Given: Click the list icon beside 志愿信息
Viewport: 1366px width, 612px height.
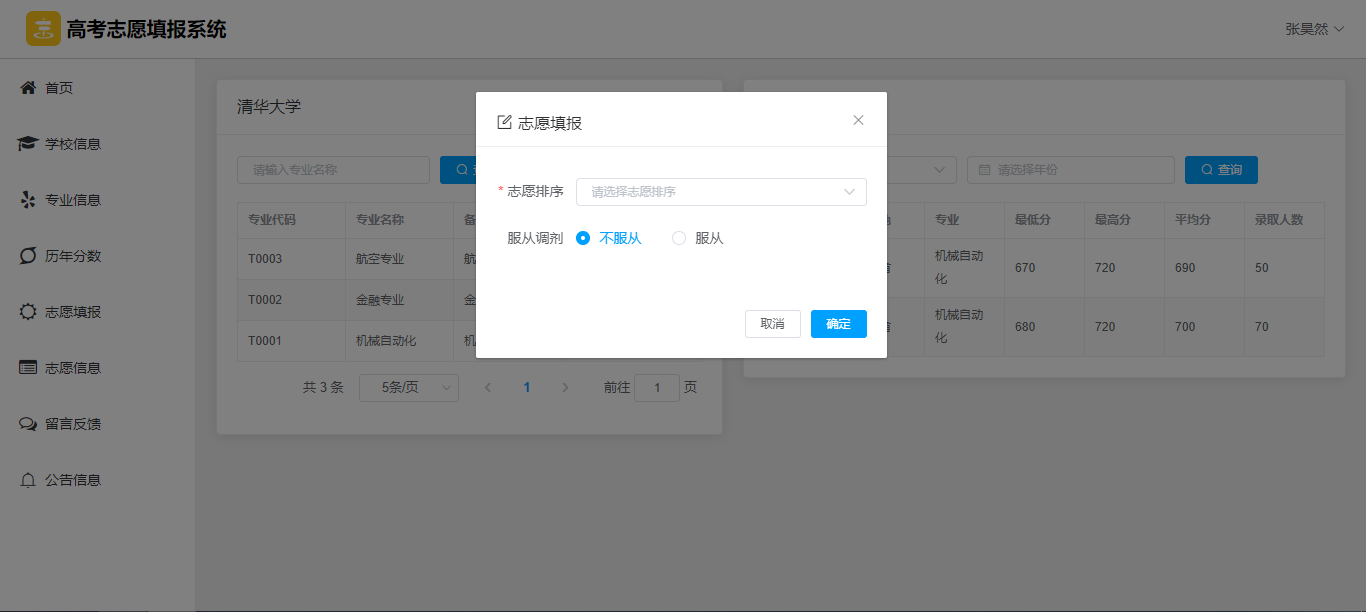Looking at the screenshot, I should coord(28,368).
